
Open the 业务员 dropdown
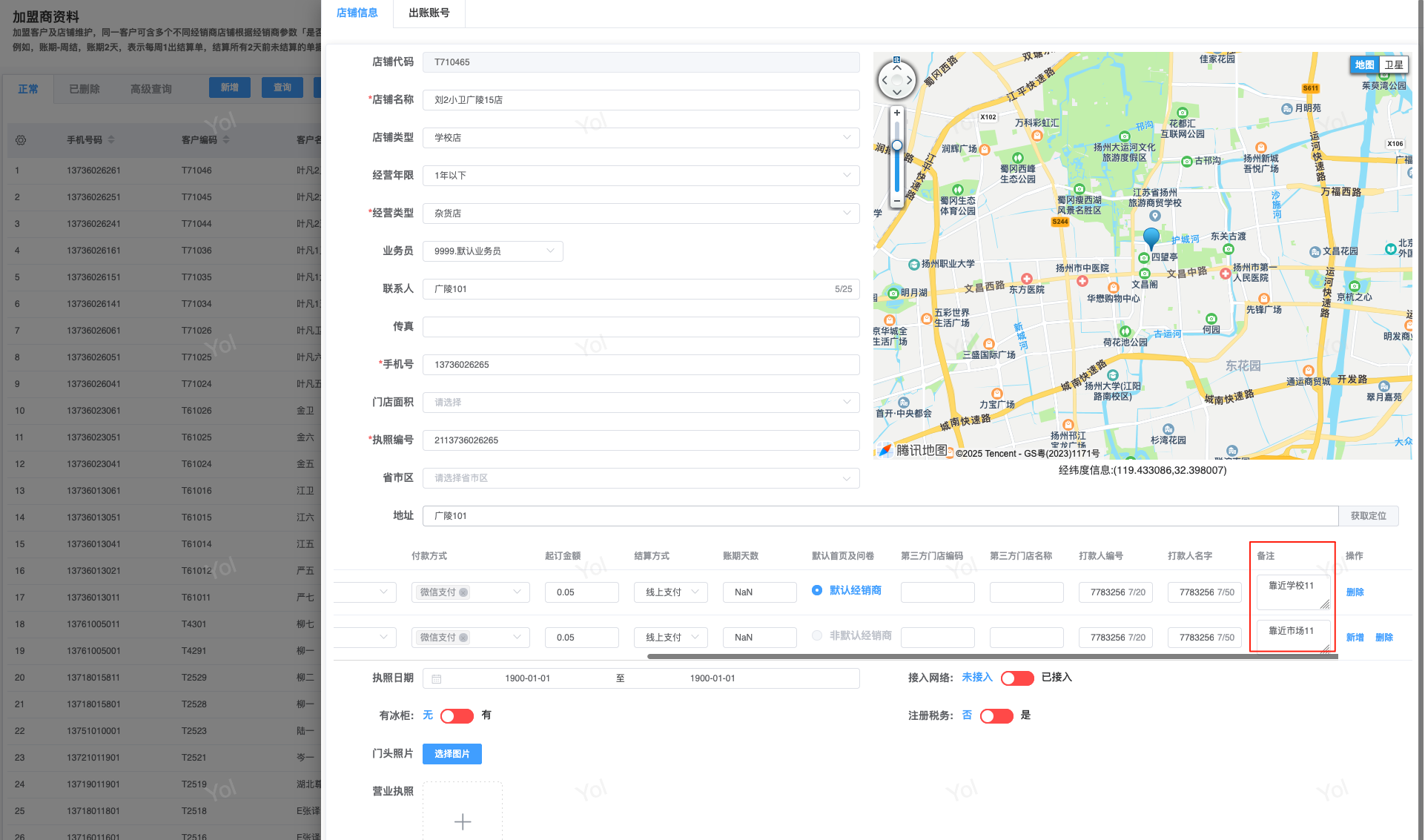coord(492,251)
